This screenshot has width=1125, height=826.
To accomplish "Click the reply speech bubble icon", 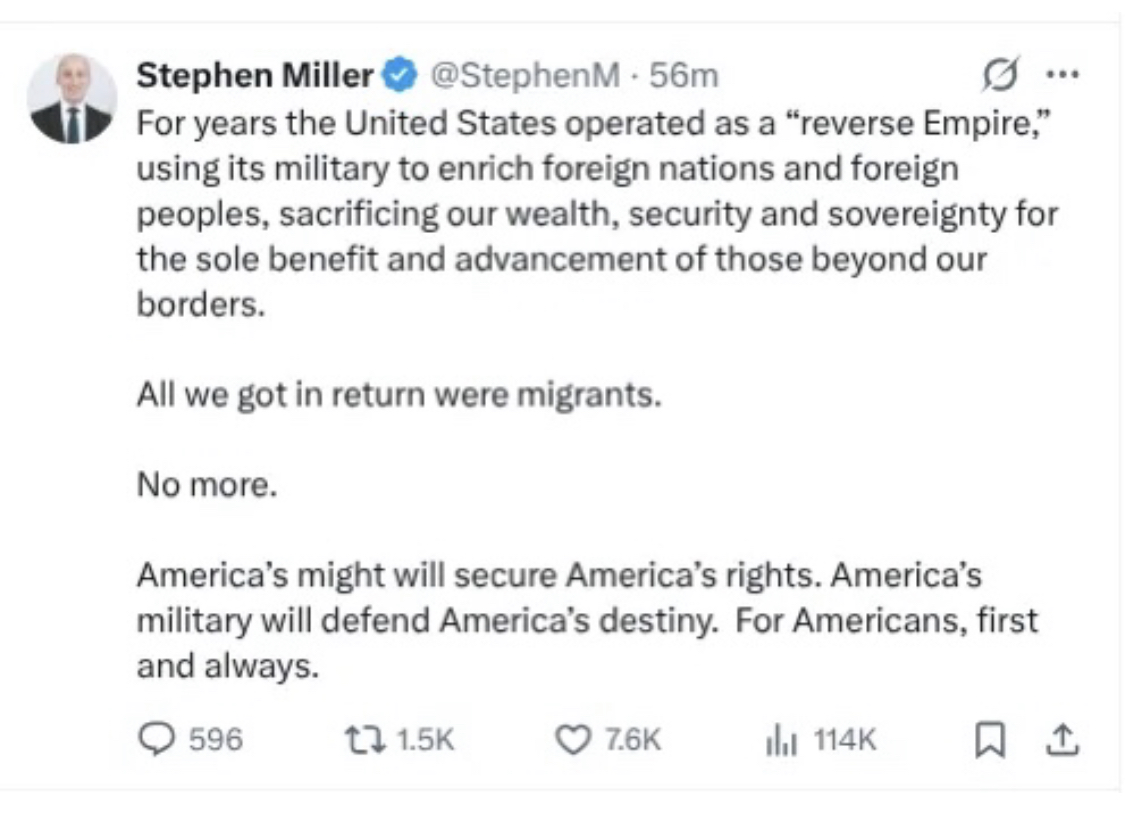I will point(156,739).
